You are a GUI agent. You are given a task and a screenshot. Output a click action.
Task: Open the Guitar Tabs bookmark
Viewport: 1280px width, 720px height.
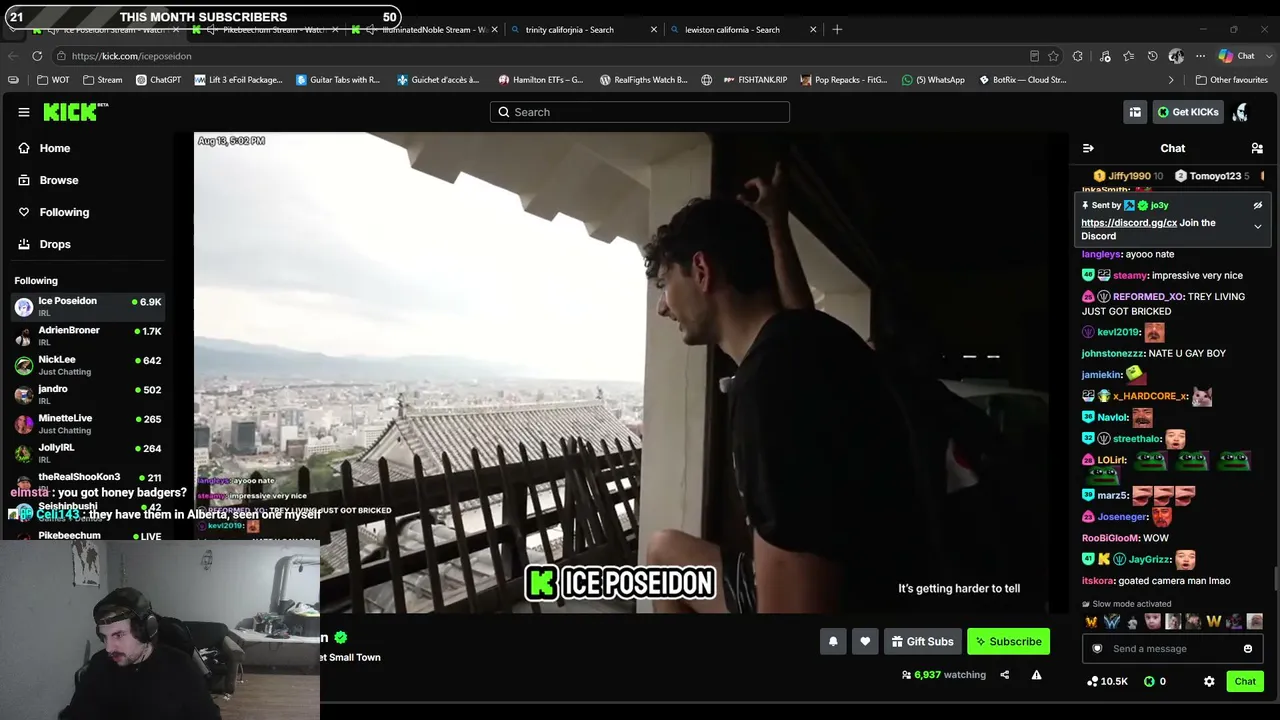tap(338, 80)
